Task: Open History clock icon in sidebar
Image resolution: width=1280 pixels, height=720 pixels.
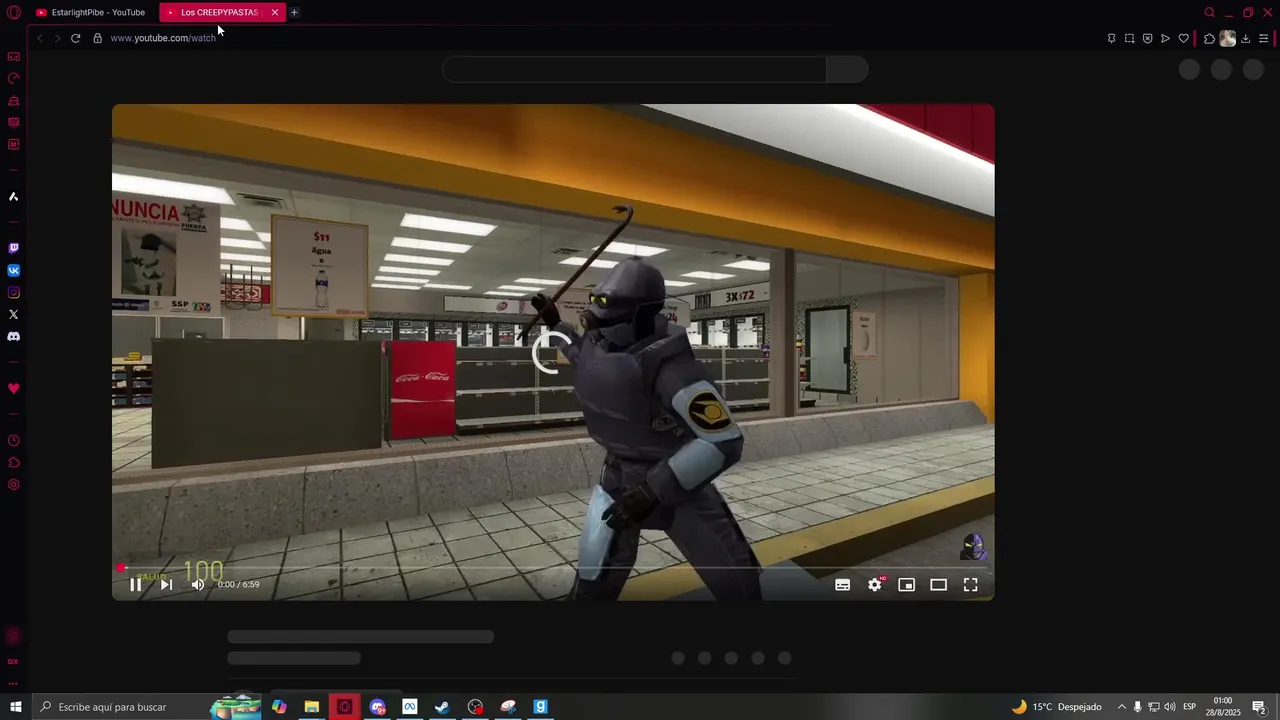Action: pyautogui.click(x=13, y=440)
